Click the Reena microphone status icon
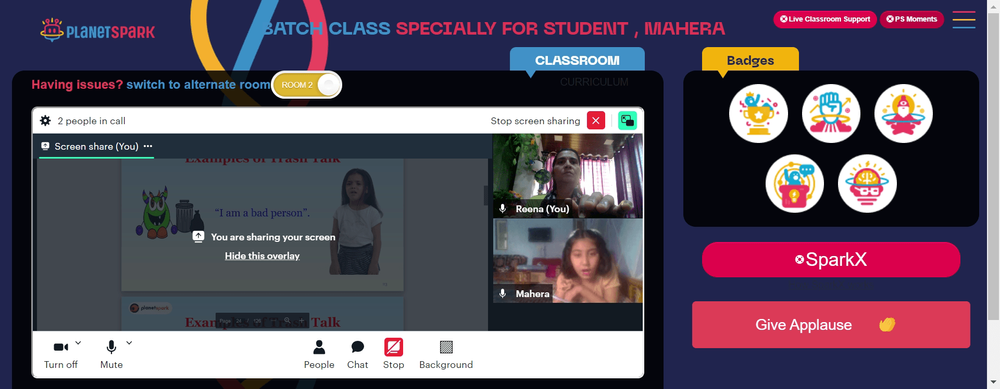 [503, 209]
